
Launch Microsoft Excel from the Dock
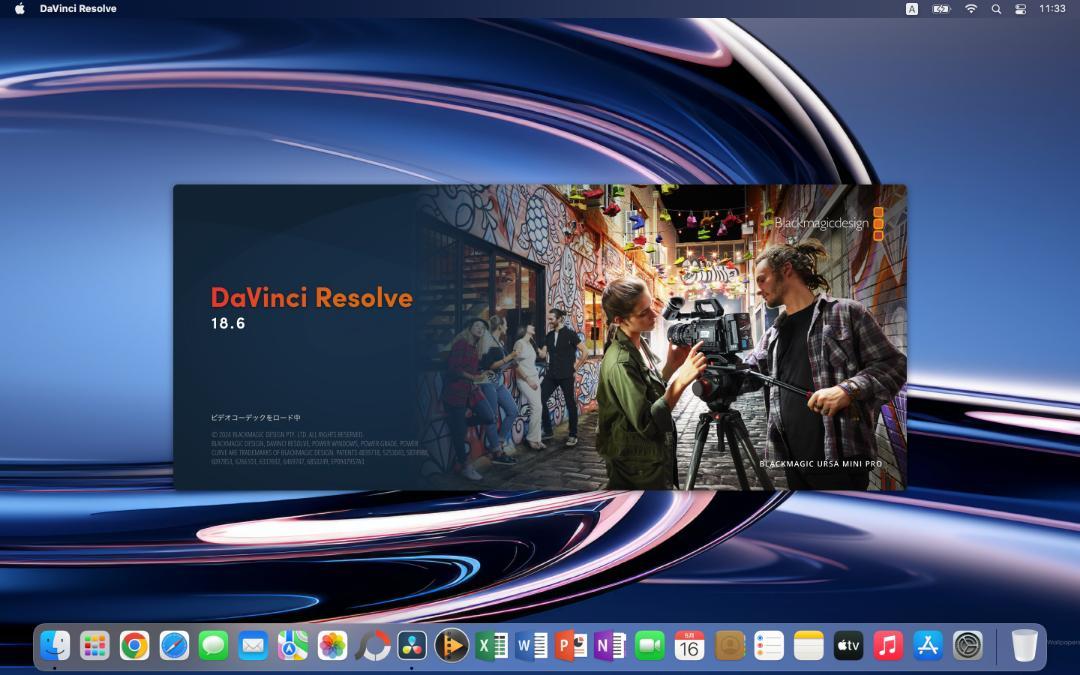(x=491, y=646)
